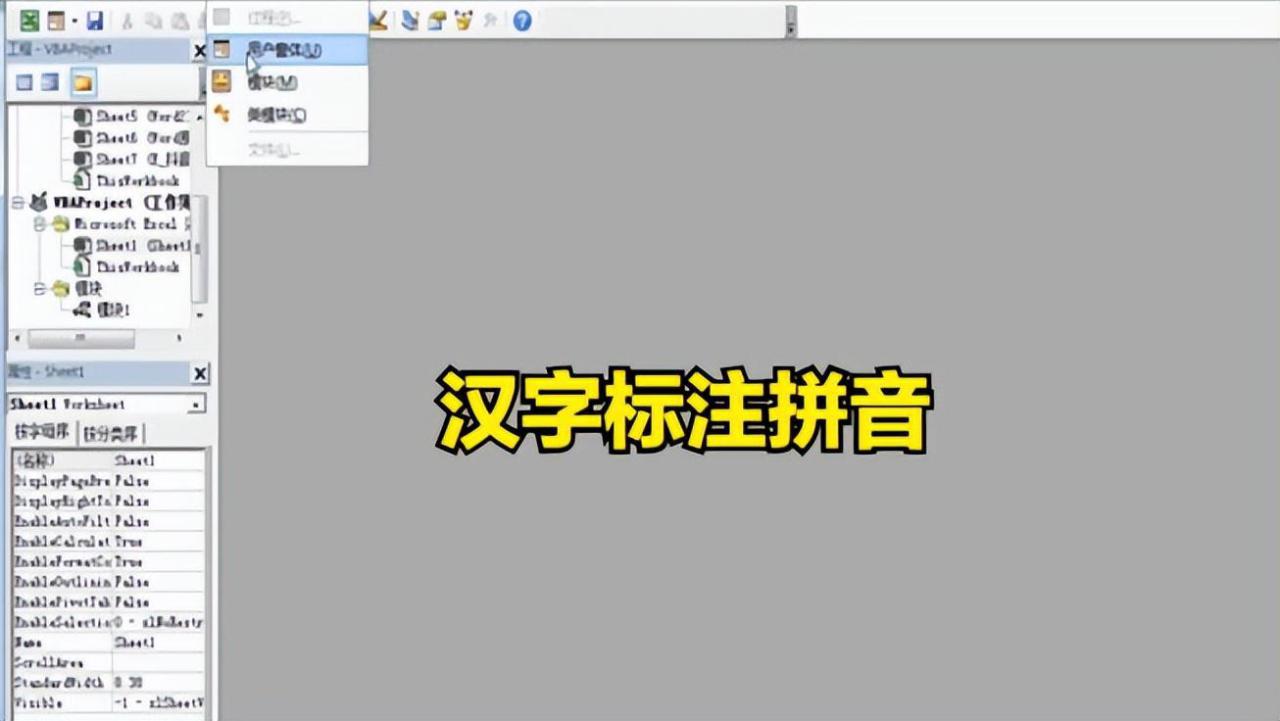The height and width of the screenshot is (721, 1280).
Task: Collapse the Microsoft Excel objects folder
Action: [40, 224]
